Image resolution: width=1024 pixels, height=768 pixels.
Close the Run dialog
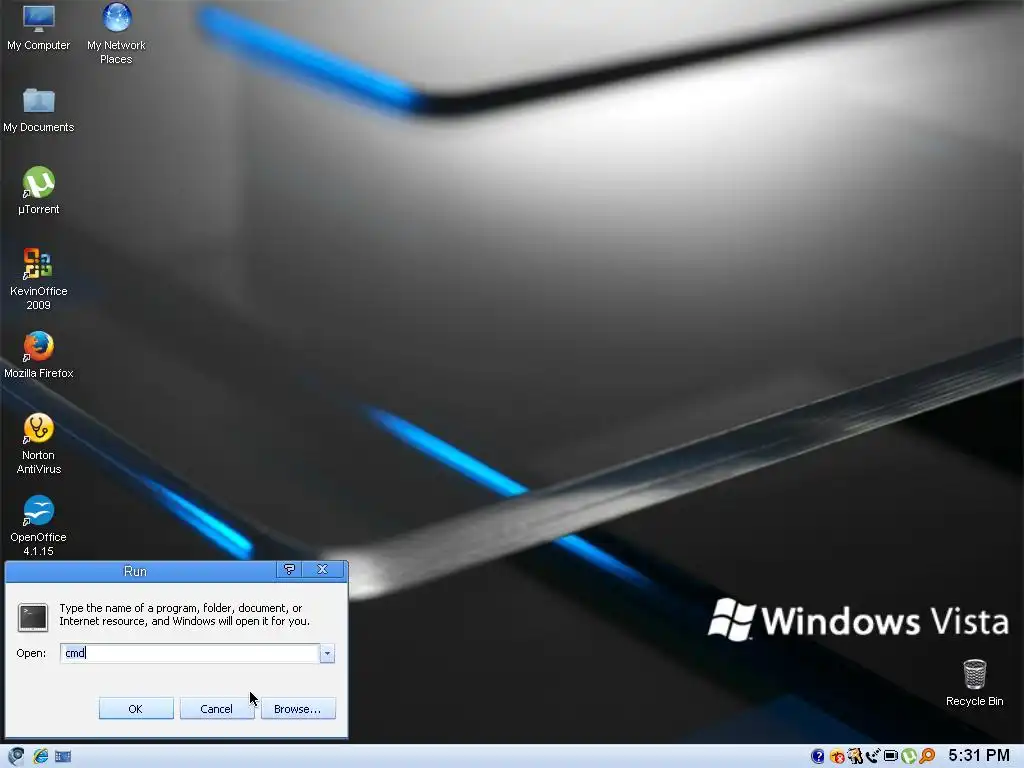tap(322, 569)
